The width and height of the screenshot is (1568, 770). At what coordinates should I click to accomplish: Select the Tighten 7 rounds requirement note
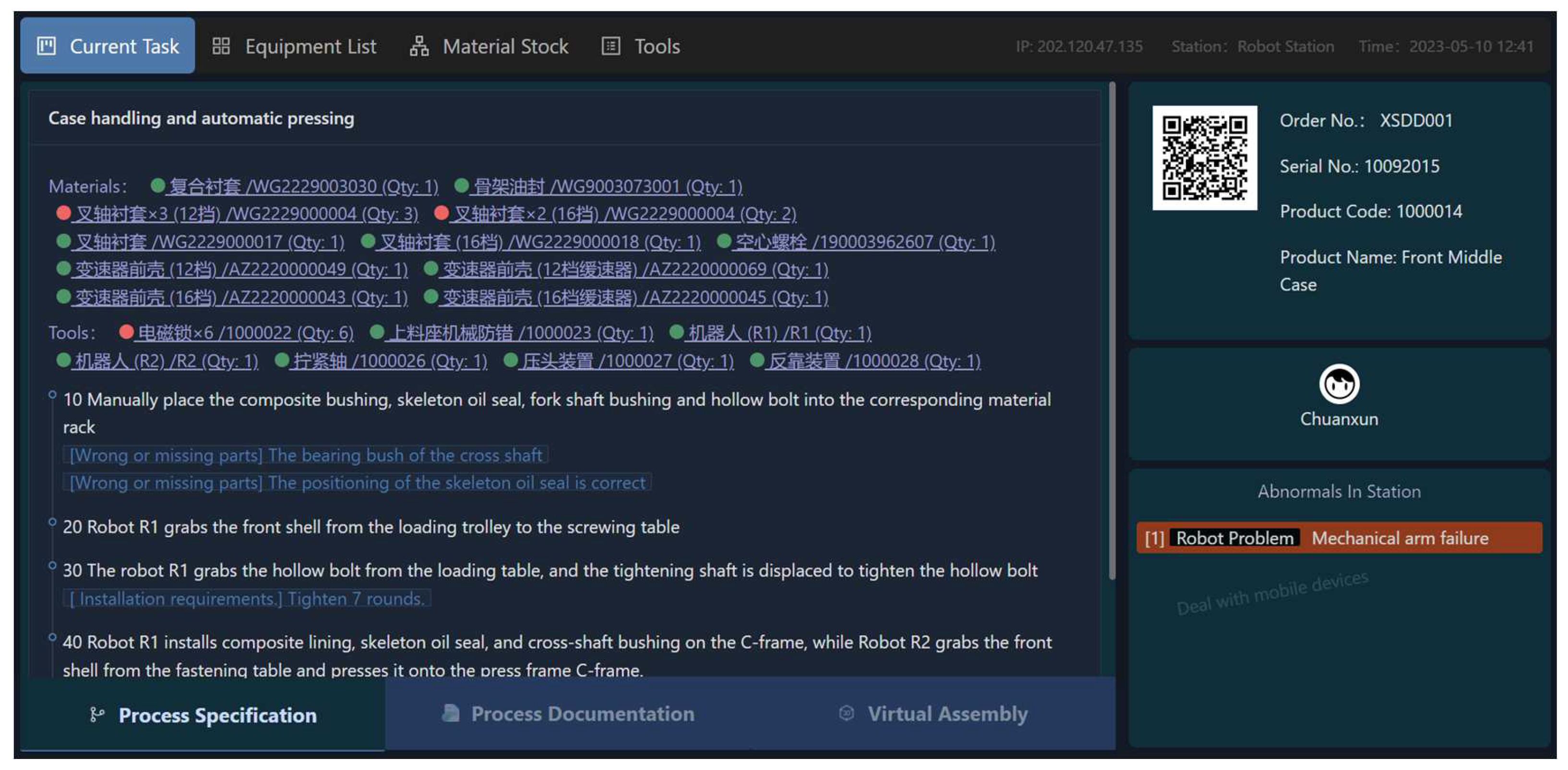tap(247, 598)
